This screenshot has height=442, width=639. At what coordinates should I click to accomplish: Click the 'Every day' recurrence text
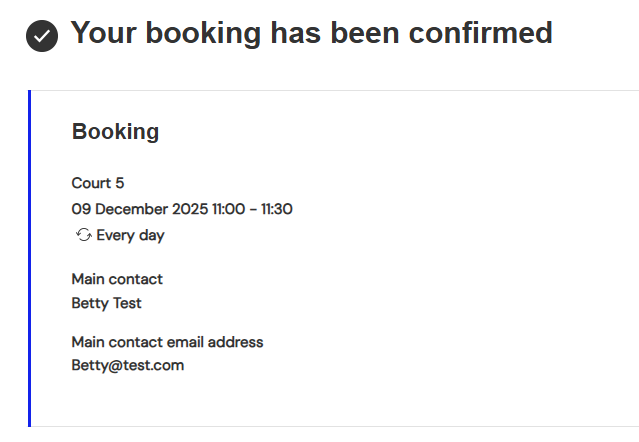[x=130, y=236]
